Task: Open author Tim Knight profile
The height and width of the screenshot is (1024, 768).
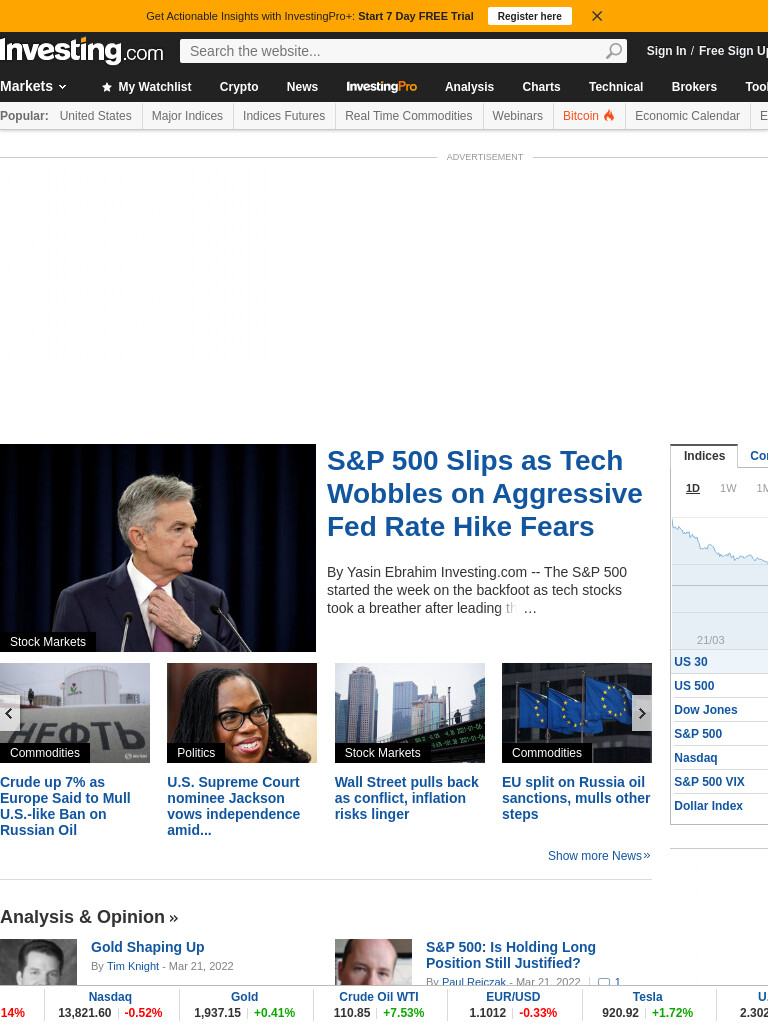Action: 133,967
